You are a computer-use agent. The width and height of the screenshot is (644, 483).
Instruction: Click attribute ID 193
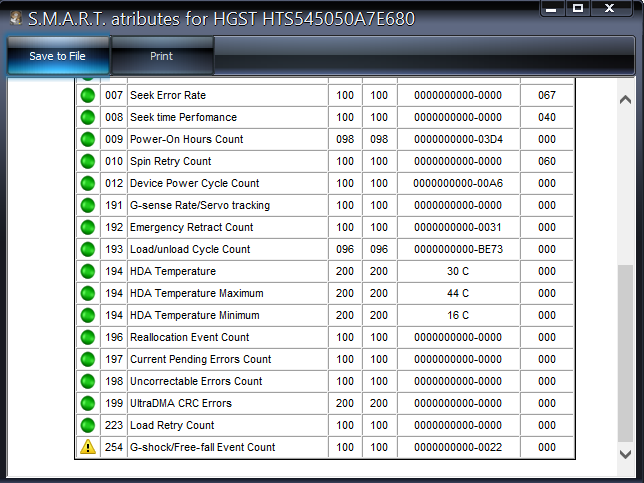(114, 249)
